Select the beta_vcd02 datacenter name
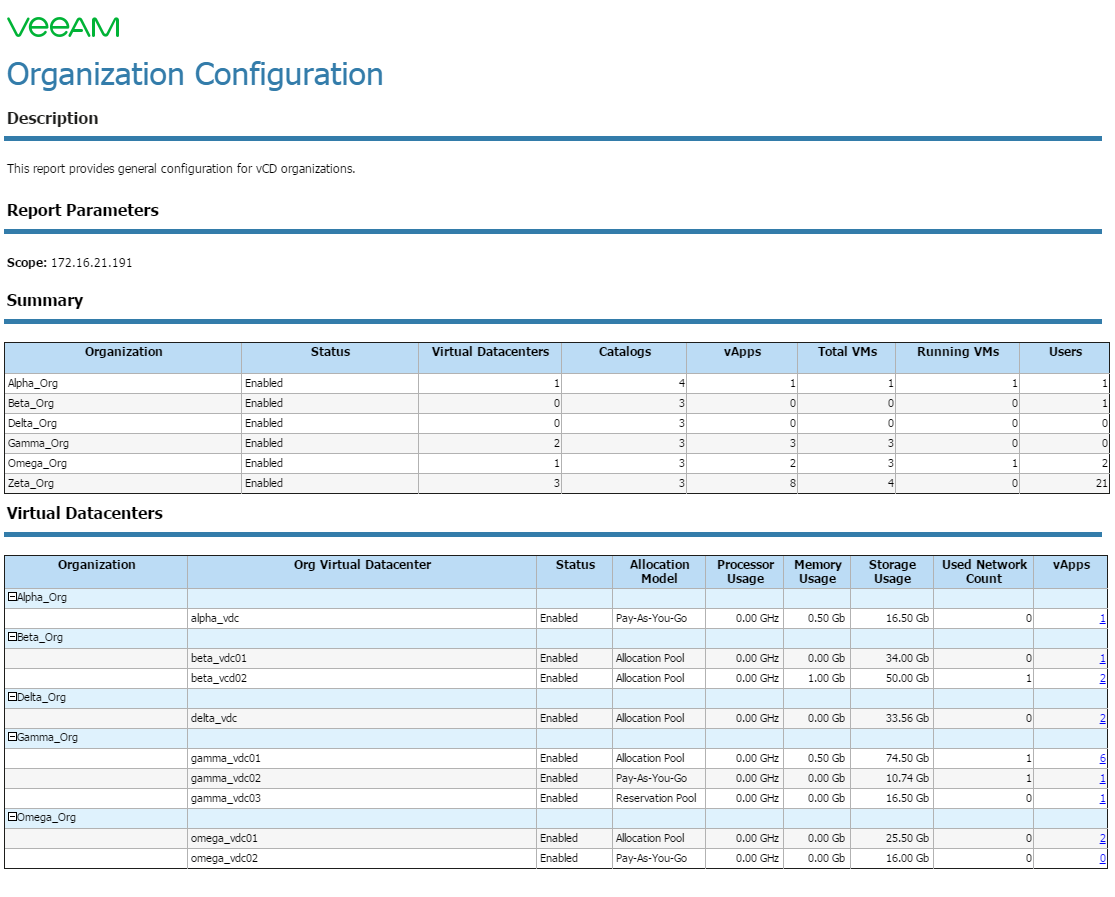This screenshot has height=897, width=1115. pyautogui.click(x=218, y=678)
